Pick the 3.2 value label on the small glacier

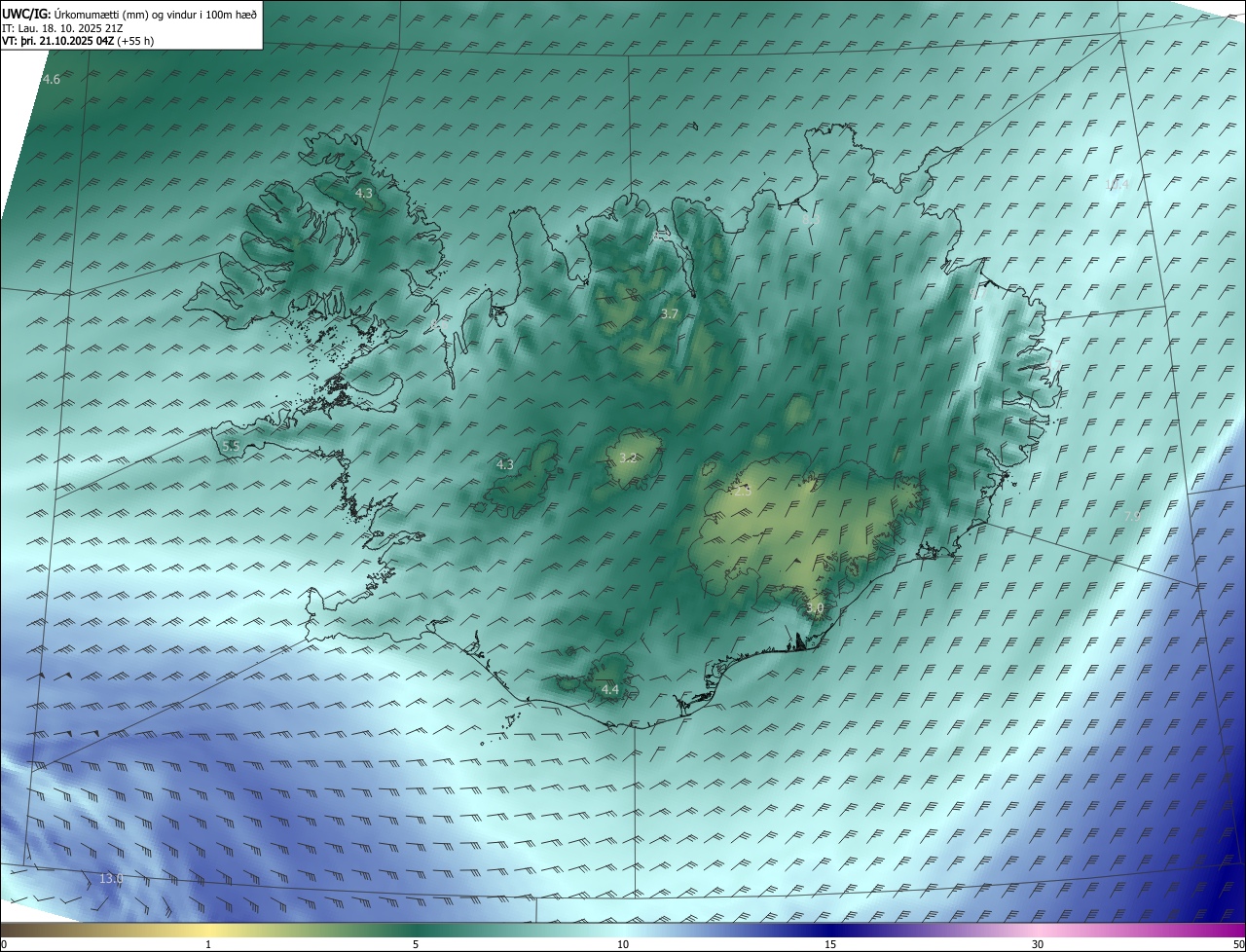click(628, 458)
